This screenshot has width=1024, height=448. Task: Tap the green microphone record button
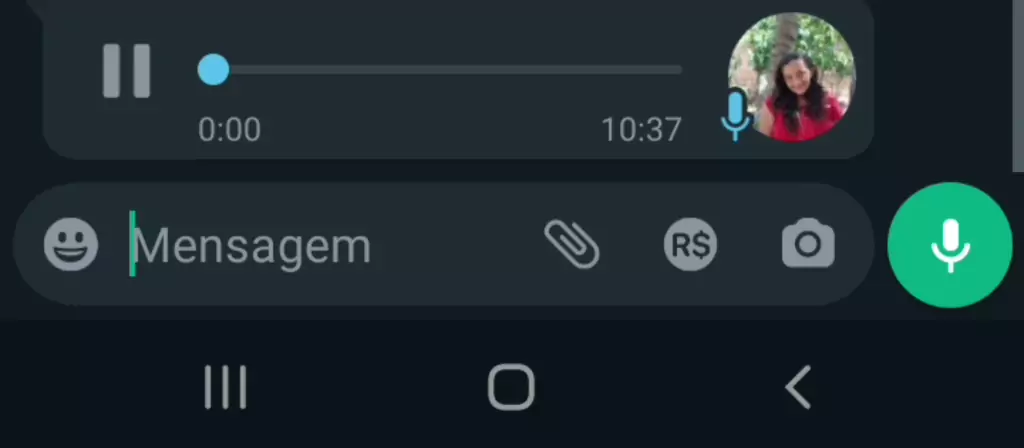(x=950, y=245)
